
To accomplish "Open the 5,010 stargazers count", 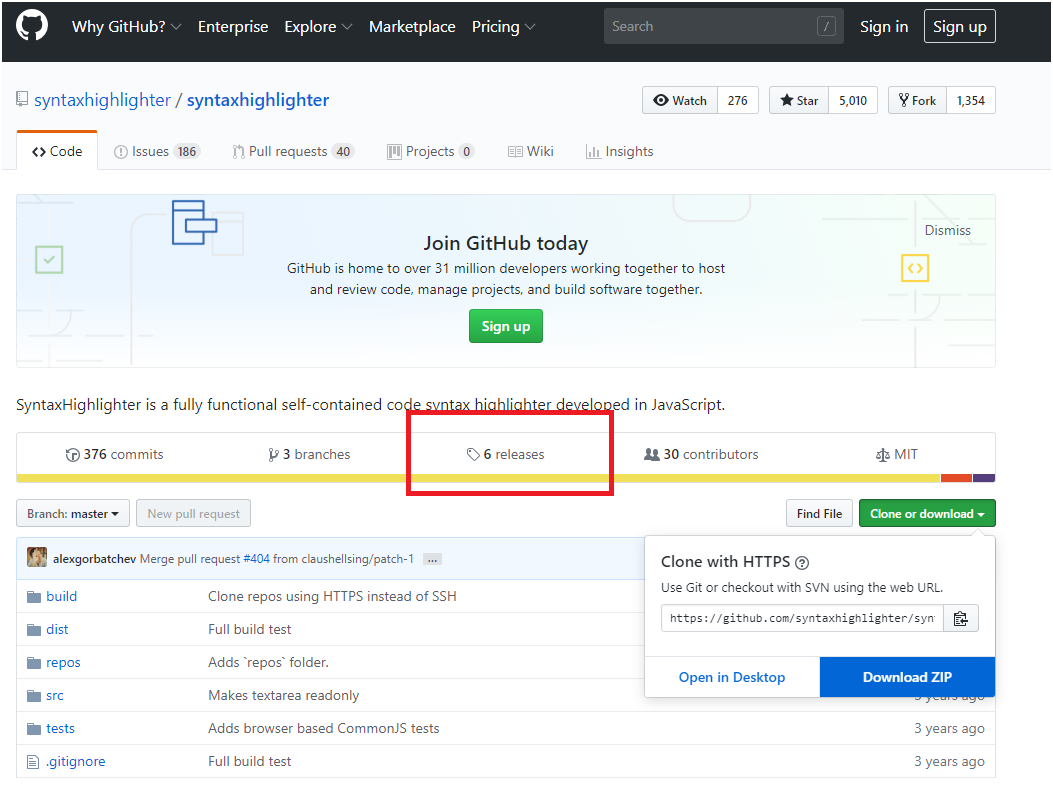I will click(853, 100).
